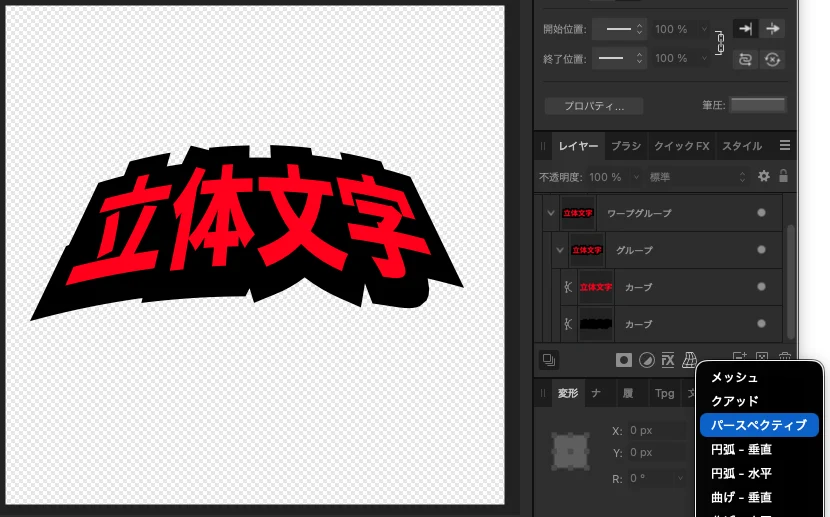Screen dimensions: 830x517
Task: Toggle visibility of the red カーブ layer
Action: click(x=761, y=287)
